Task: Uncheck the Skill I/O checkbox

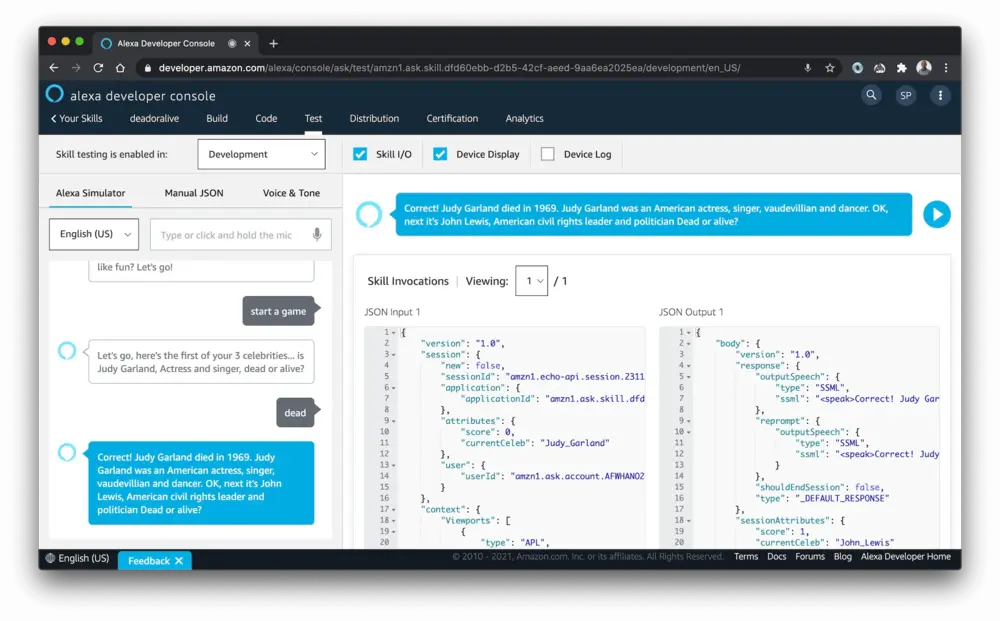Action: [x=360, y=154]
